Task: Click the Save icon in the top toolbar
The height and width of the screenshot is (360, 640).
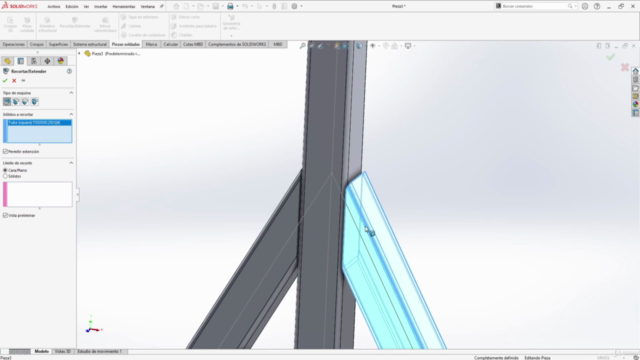Action: point(216,6)
